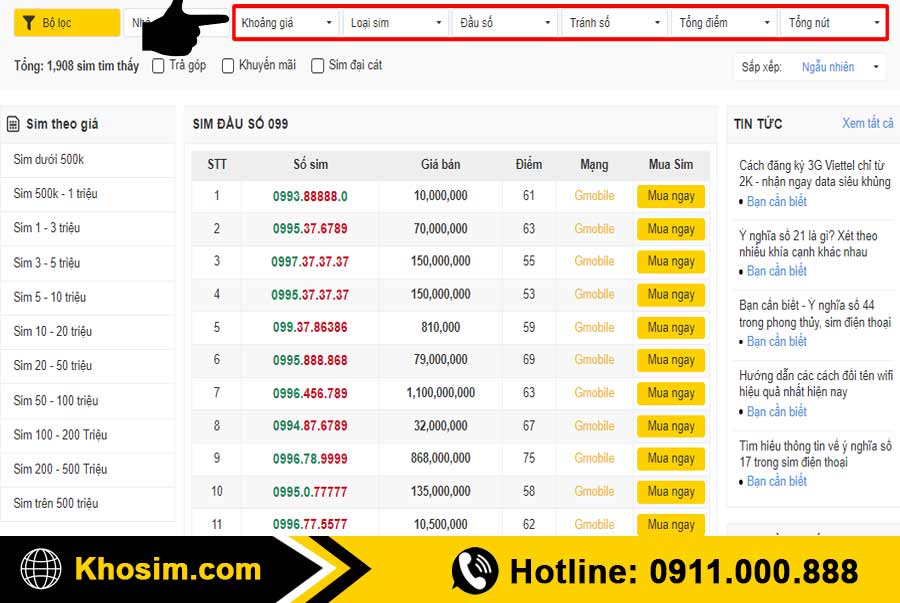Open sim number 0997.37.37.37 link
This screenshot has width=900, height=603.
click(x=310, y=261)
